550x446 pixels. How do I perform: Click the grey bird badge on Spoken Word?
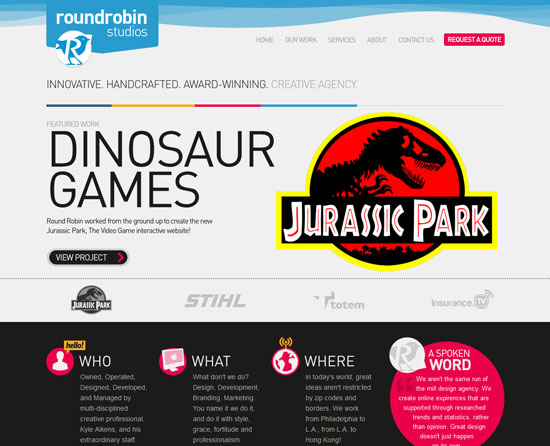(408, 355)
